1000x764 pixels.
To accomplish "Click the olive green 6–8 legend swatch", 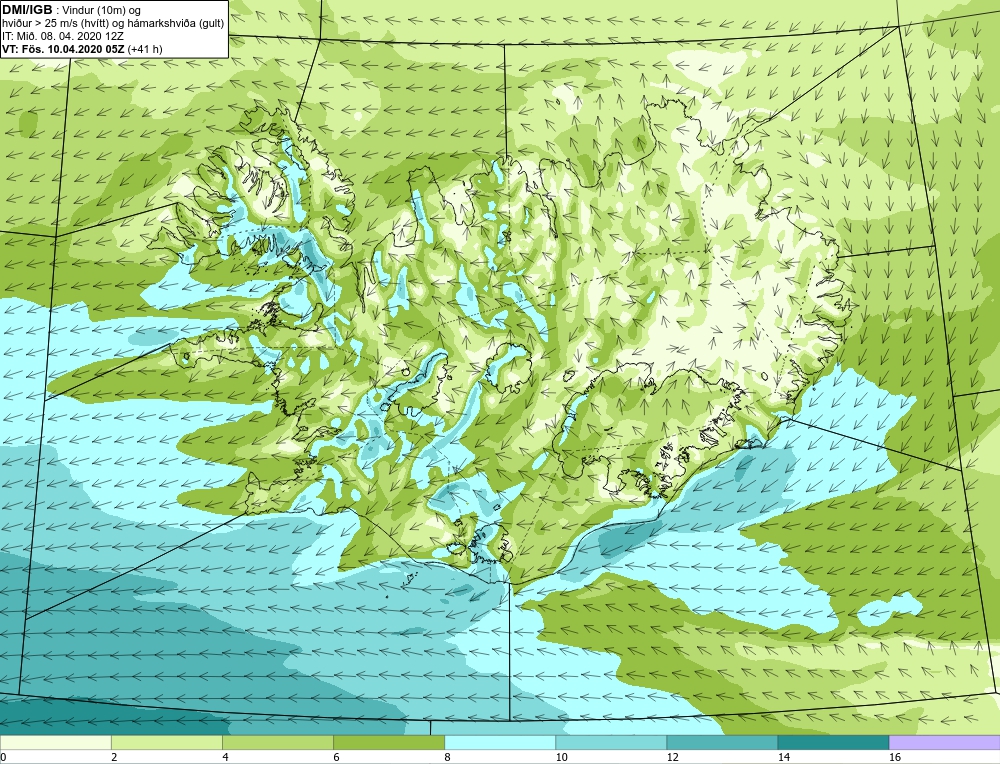I will 388,742.
